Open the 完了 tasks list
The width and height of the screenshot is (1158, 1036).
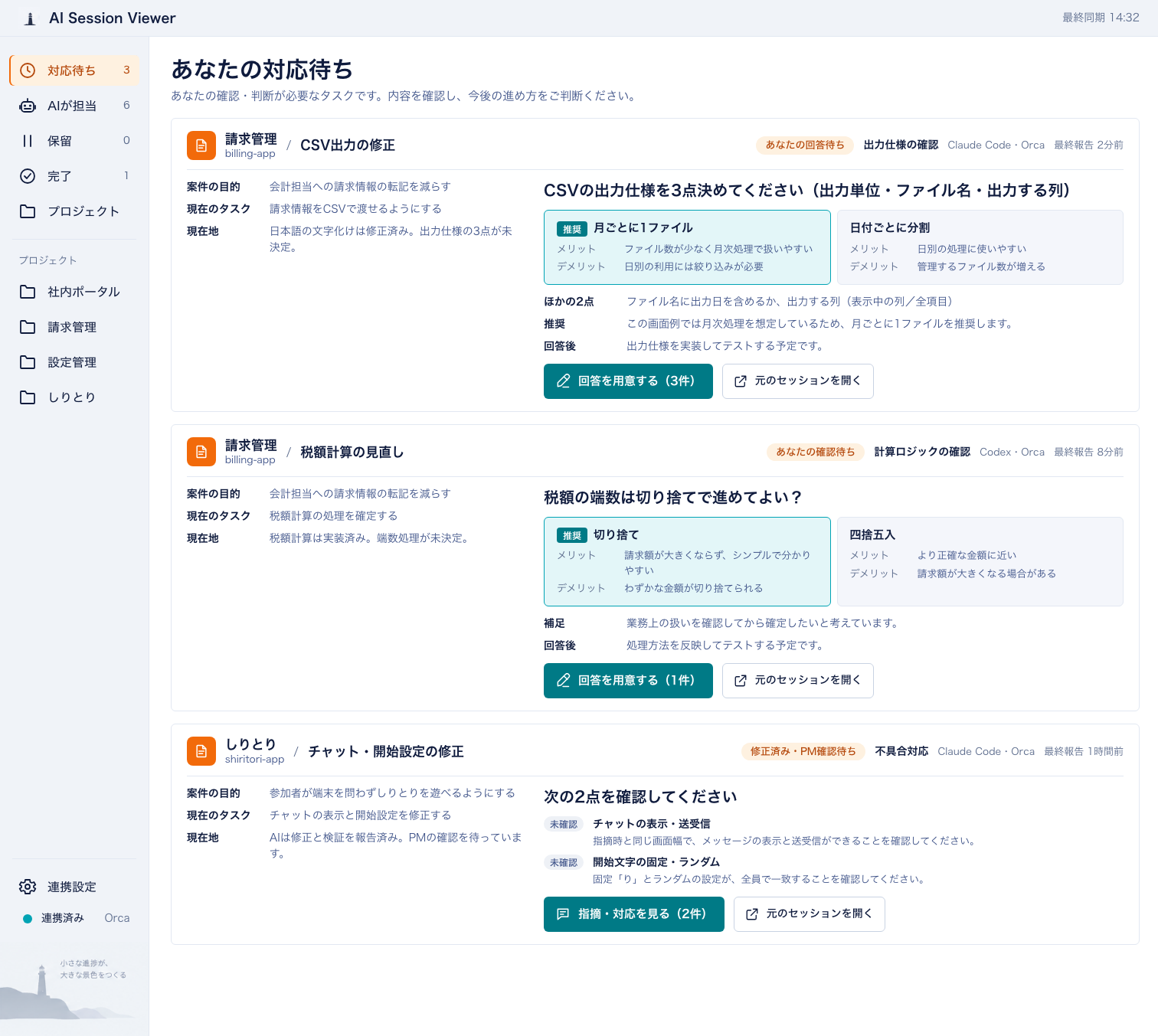tap(74, 176)
